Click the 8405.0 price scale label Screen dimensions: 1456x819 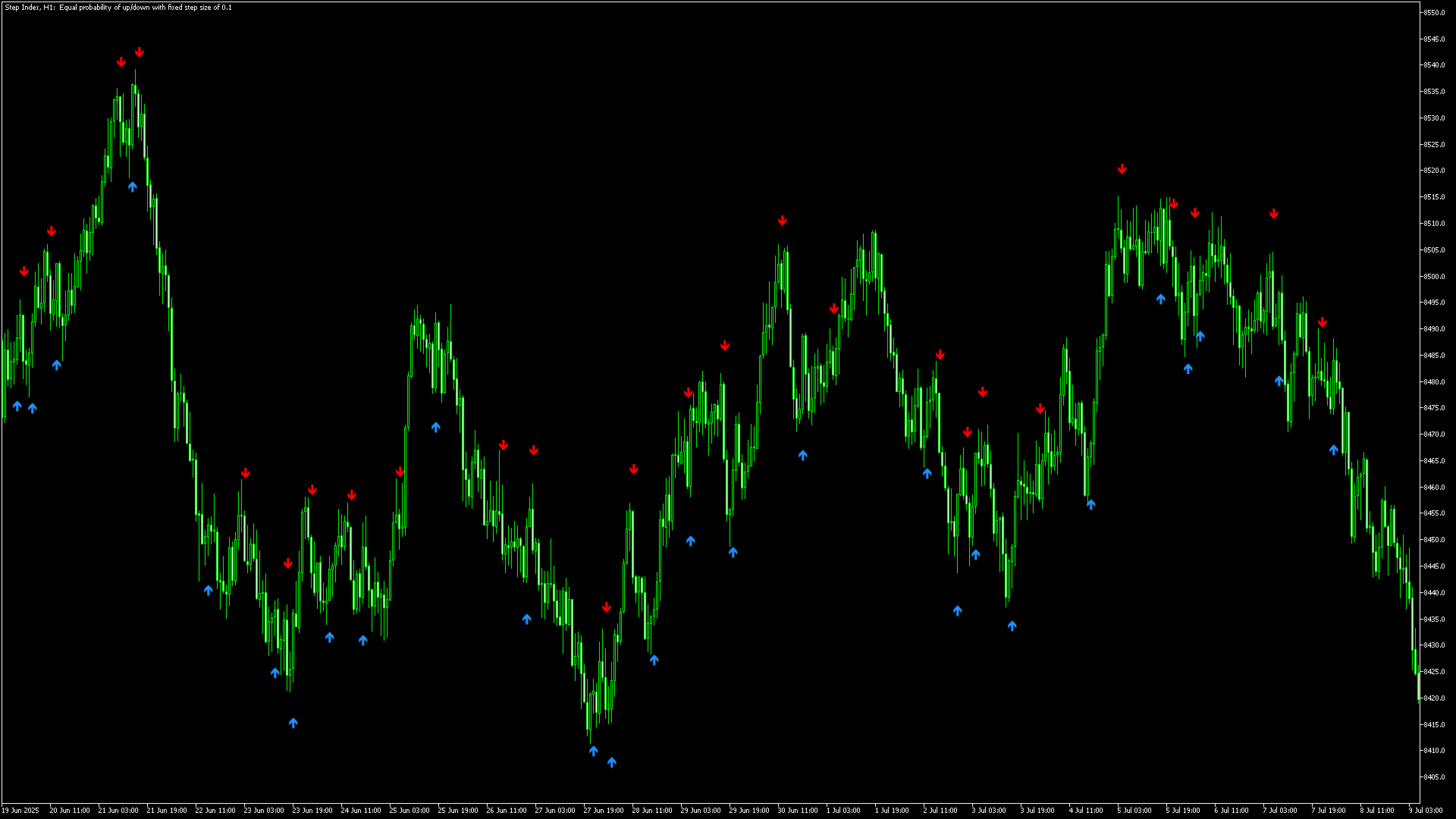[x=1433, y=777]
